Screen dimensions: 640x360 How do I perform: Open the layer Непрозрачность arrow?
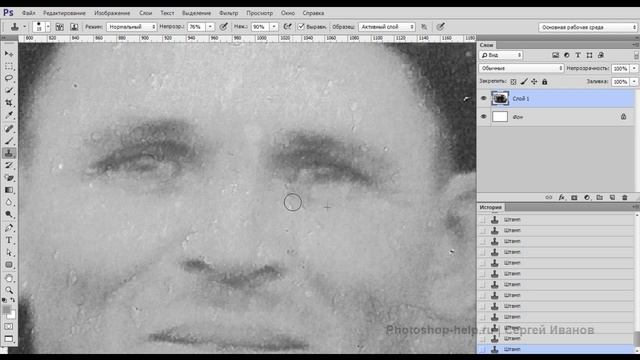pyautogui.click(x=634, y=68)
